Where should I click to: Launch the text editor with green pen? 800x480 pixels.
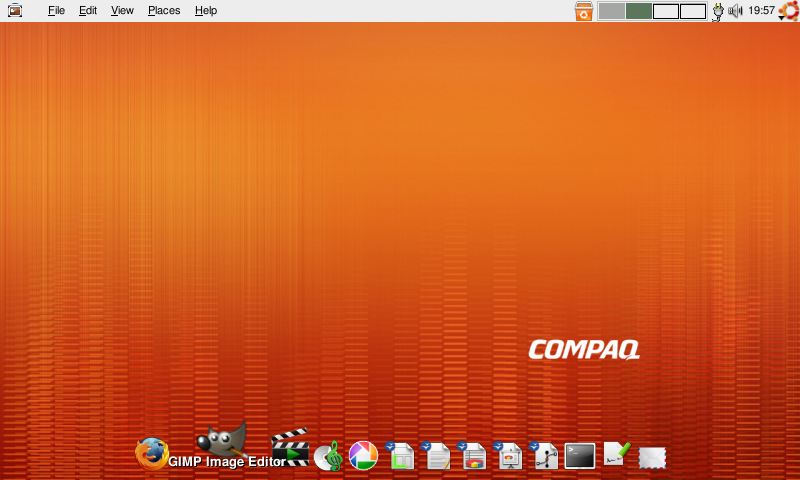[617, 453]
